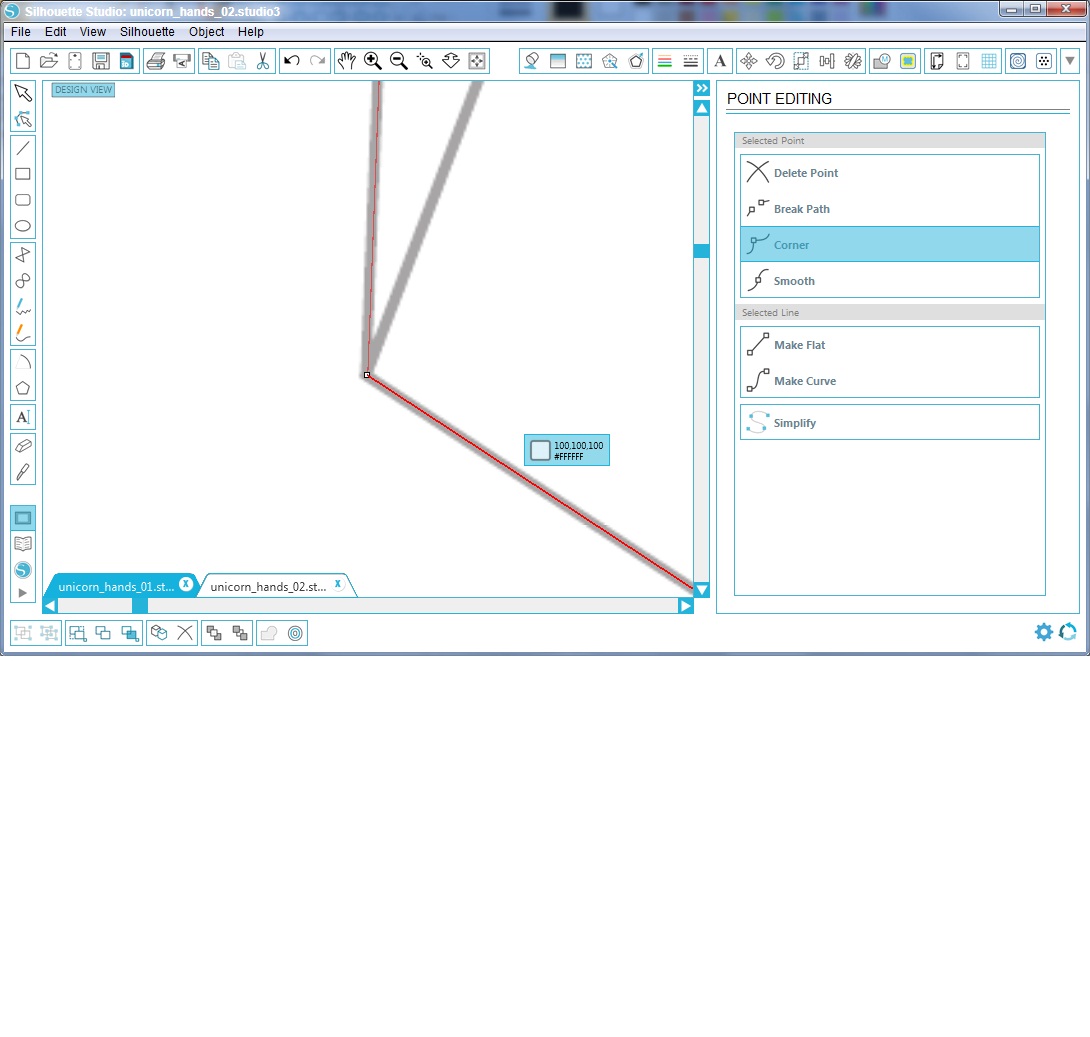Activate the Pan hand tool

[x=346, y=61]
